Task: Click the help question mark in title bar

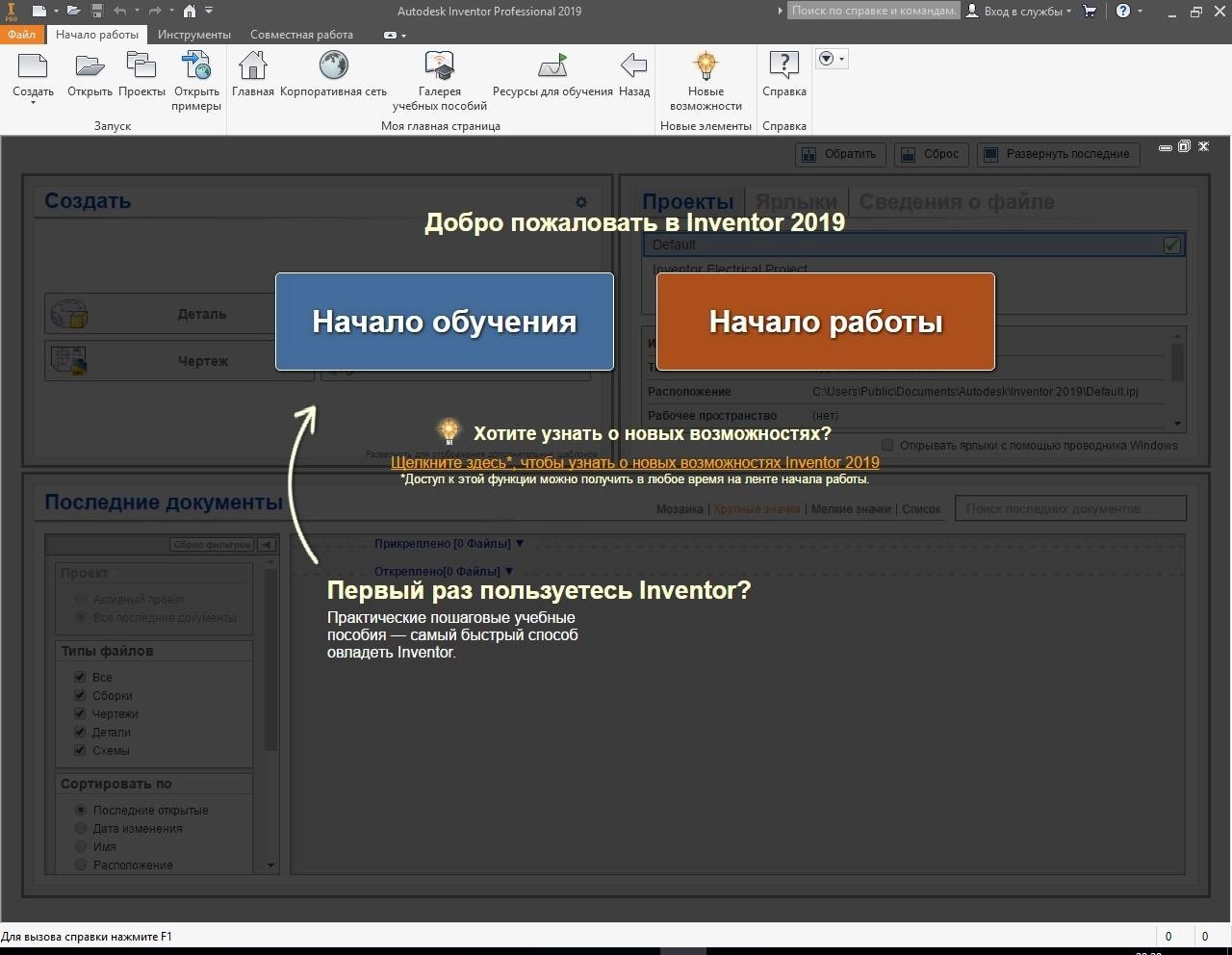Action: 1123,11
